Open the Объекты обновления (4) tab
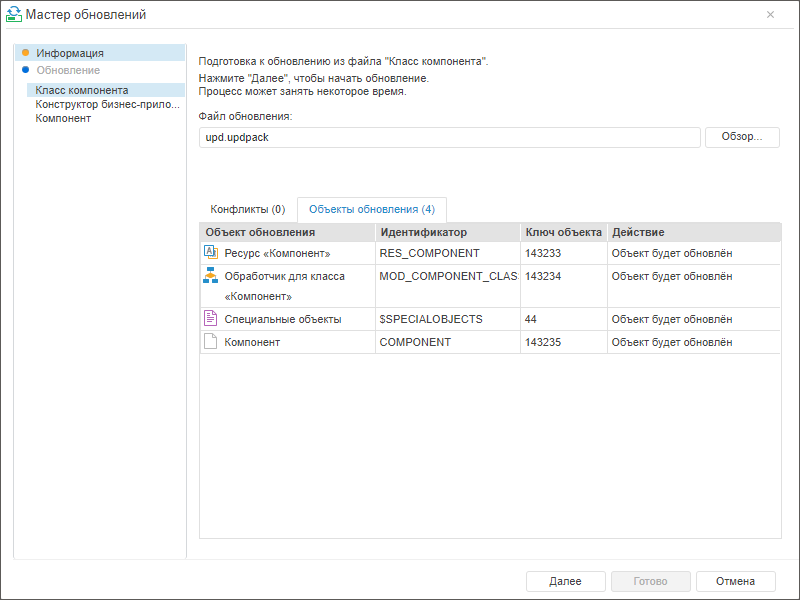800x600 pixels. (371, 210)
